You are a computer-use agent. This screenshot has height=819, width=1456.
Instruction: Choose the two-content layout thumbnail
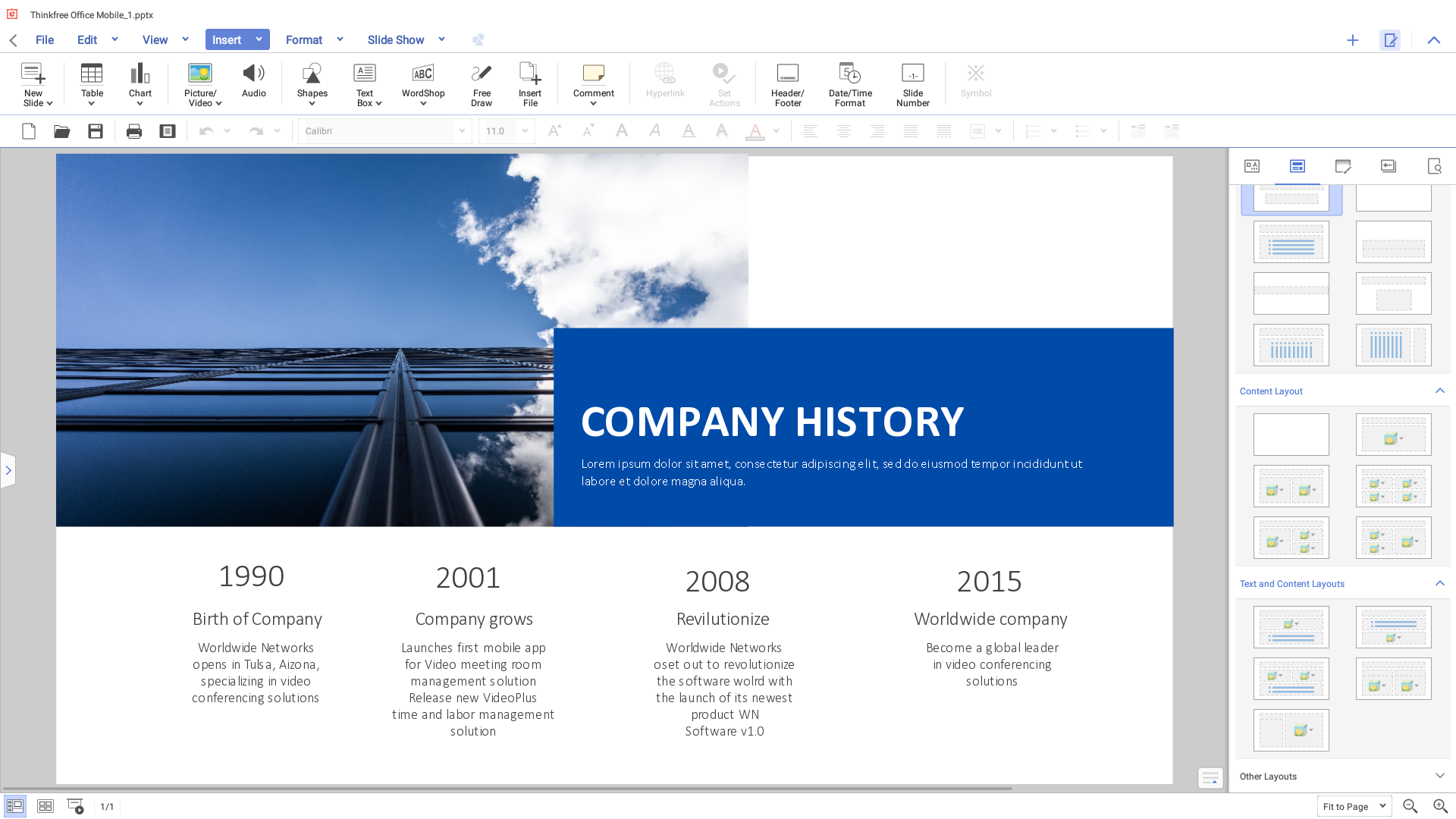(x=1291, y=486)
